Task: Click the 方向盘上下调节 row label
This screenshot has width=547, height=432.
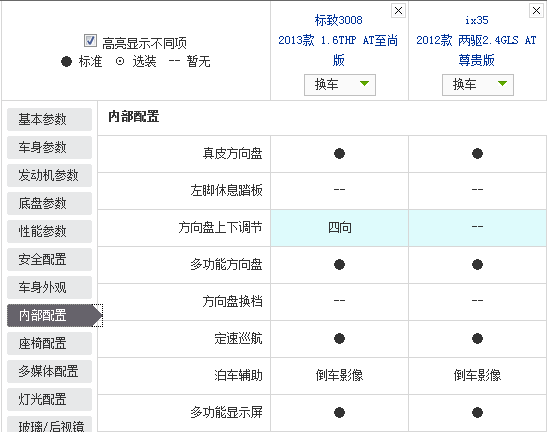Action: [x=220, y=228]
